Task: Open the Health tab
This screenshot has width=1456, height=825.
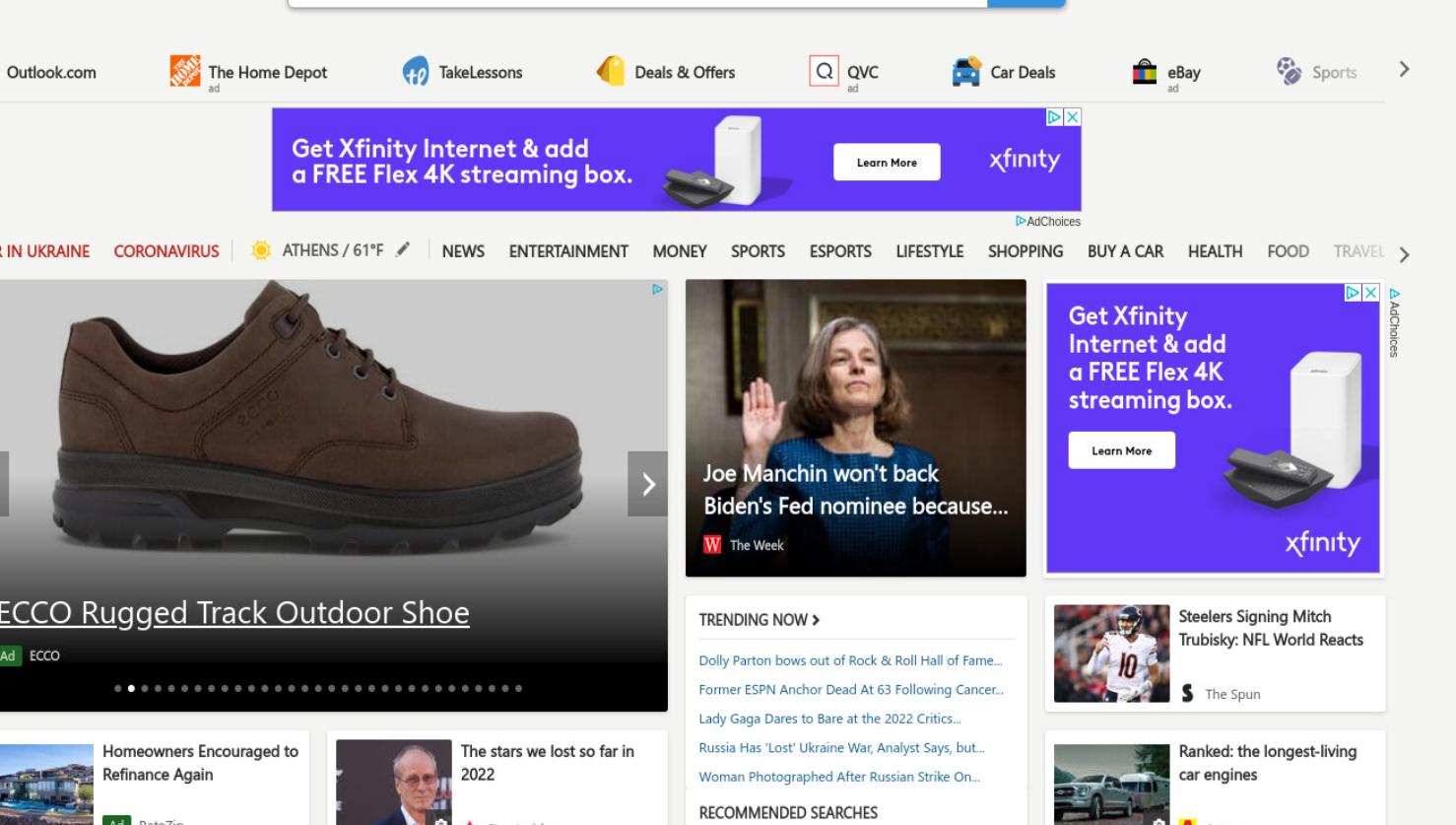Action: click(1215, 251)
